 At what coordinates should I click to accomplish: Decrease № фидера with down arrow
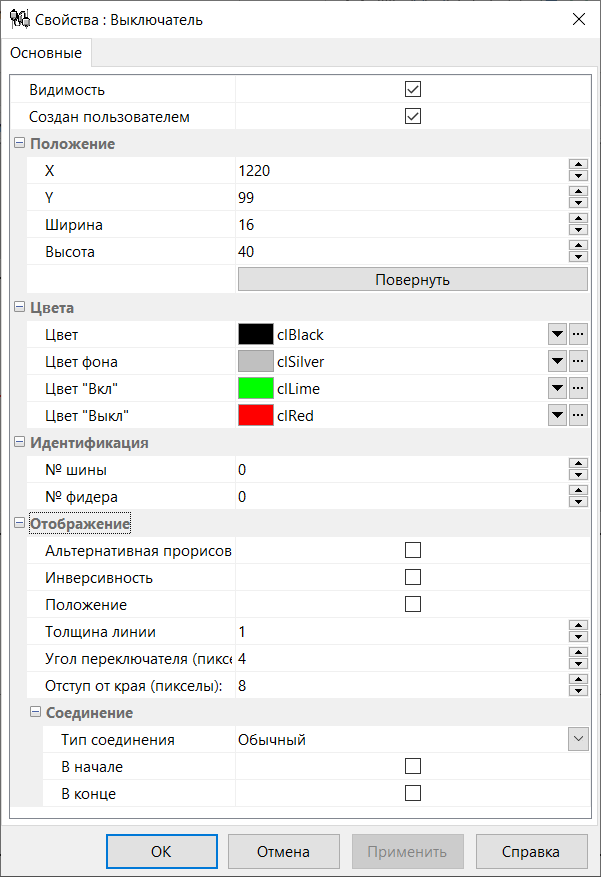[x=578, y=502]
